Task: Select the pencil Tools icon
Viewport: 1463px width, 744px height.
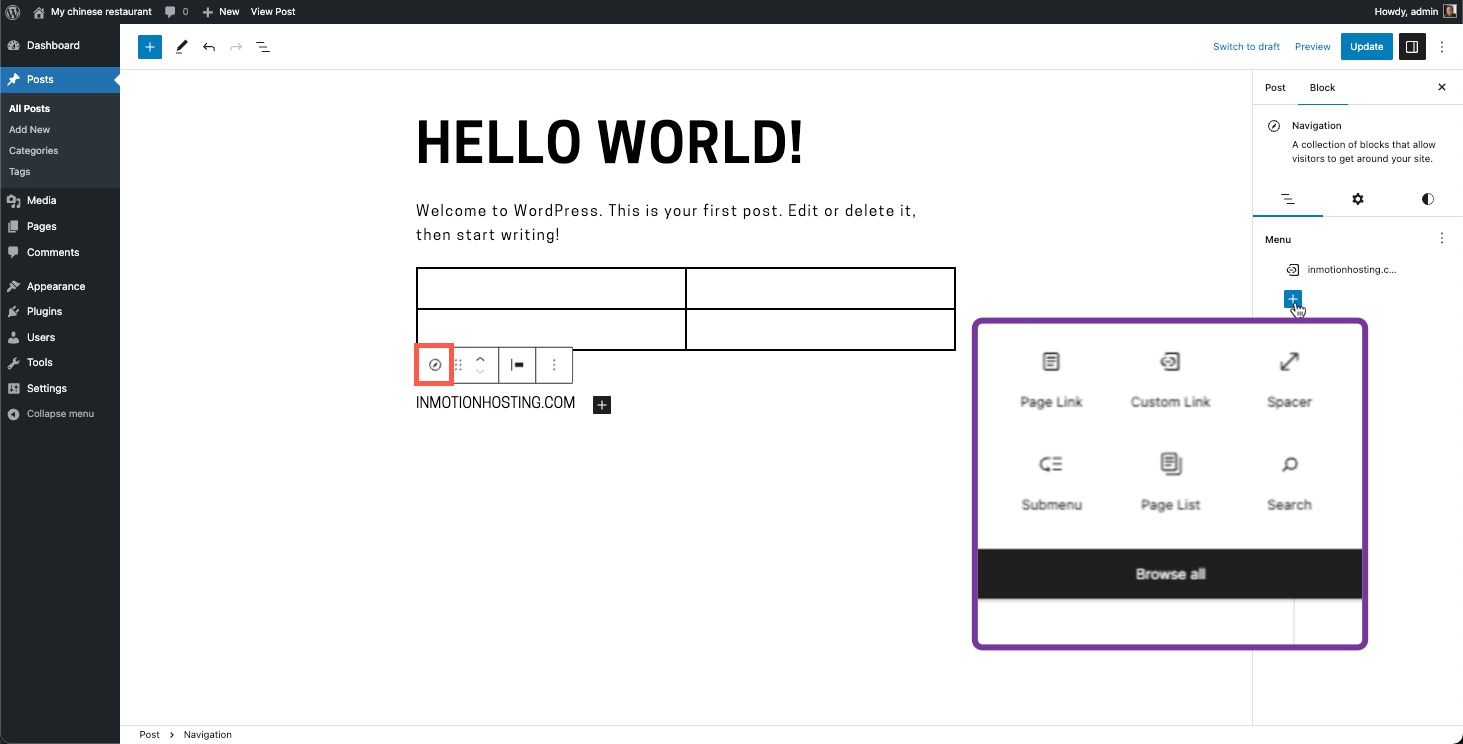Action: 181,47
